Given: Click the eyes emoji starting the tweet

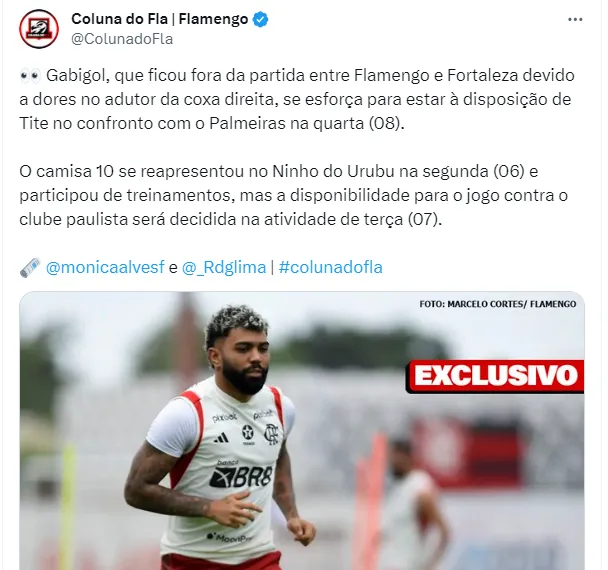Looking at the screenshot, I should click(30, 76).
